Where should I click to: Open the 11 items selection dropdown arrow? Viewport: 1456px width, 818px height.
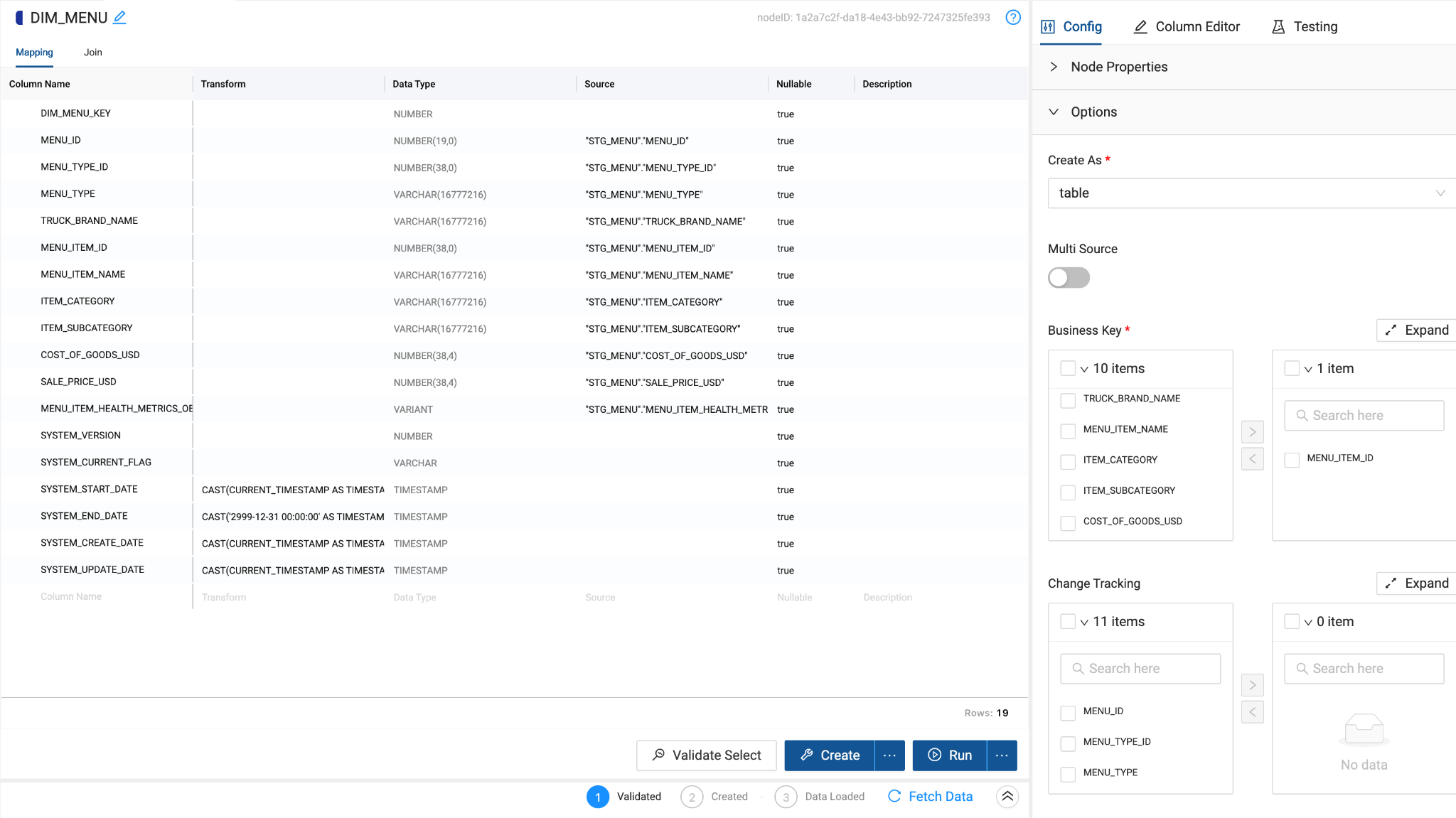click(x=1084, y=623)
